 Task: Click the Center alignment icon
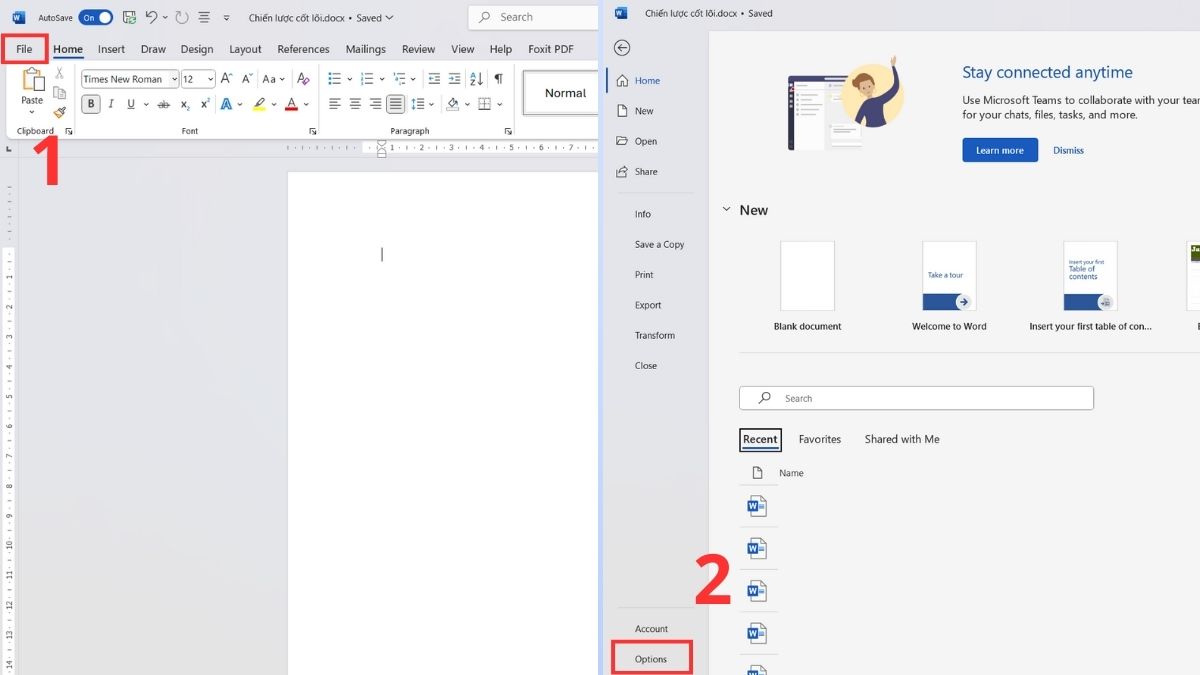355,104
